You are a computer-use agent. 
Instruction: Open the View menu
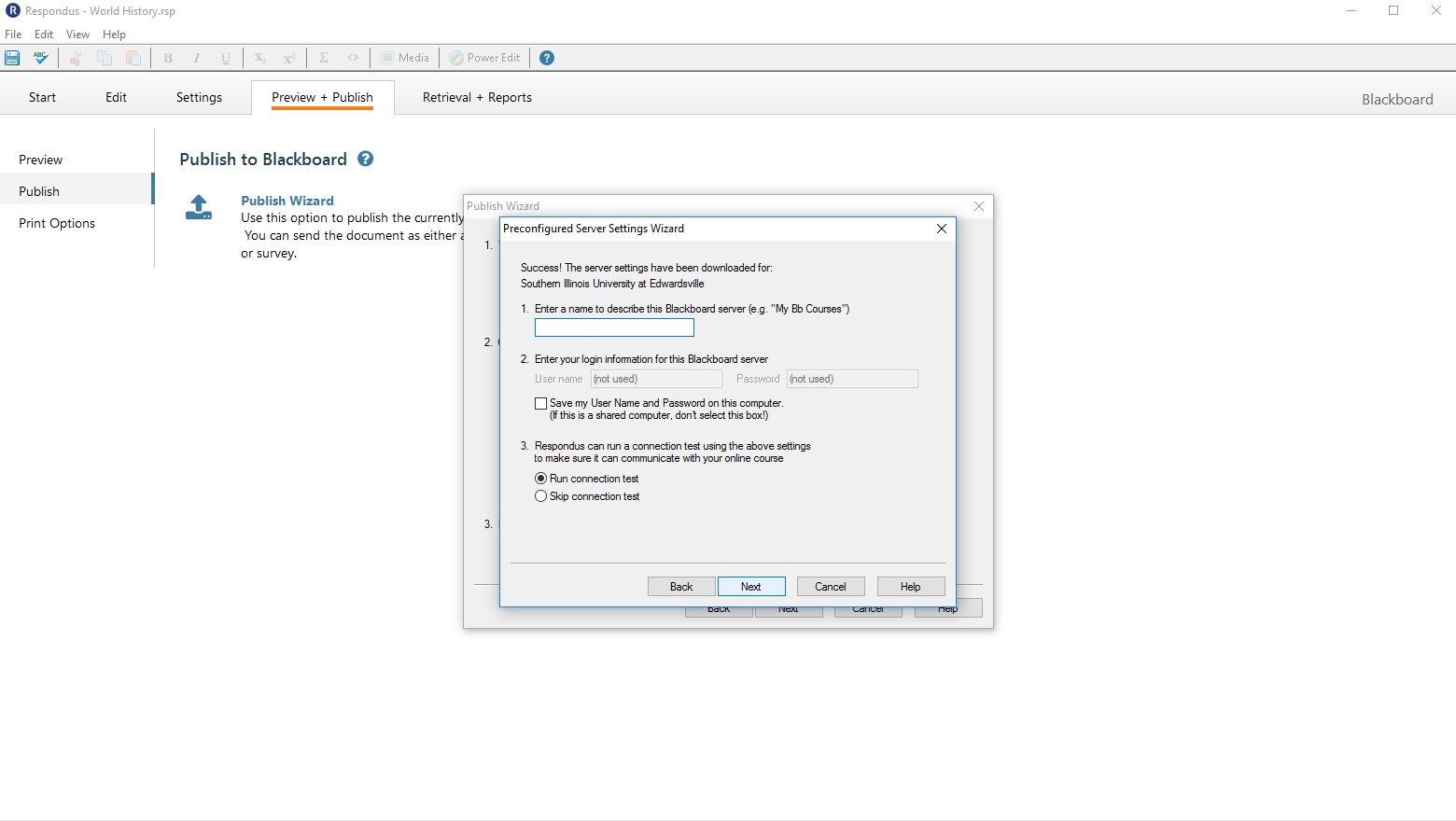[77, 35]
